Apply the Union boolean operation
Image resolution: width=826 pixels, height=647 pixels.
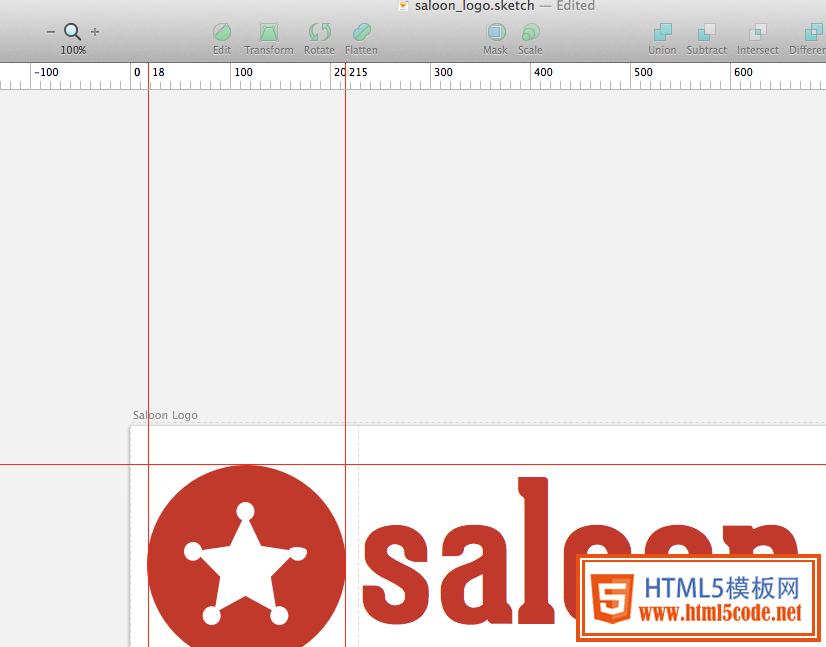(x=662, y=39)
